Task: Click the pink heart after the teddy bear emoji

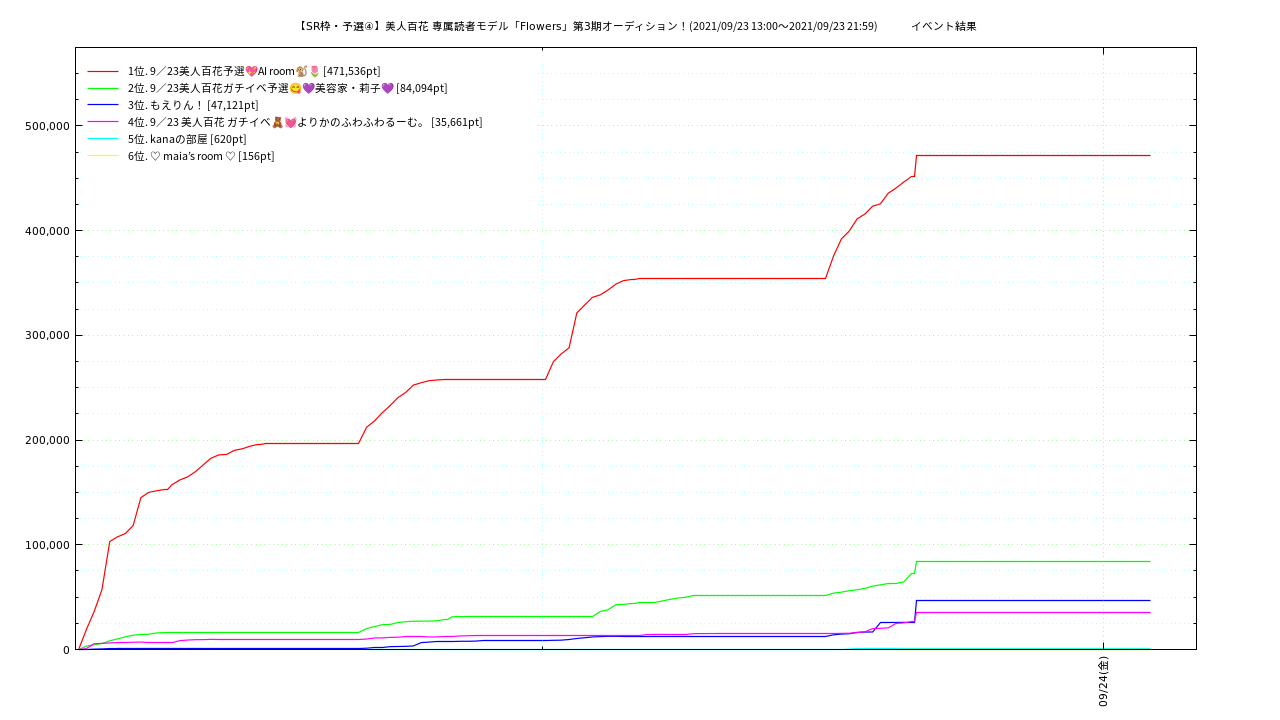Action: coord(291,122)
